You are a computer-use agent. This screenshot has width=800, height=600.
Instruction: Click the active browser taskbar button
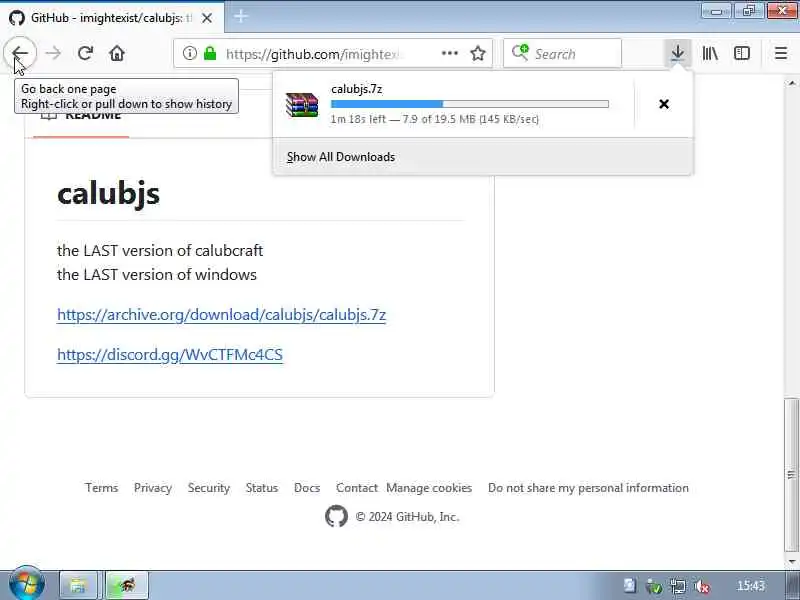127,585
